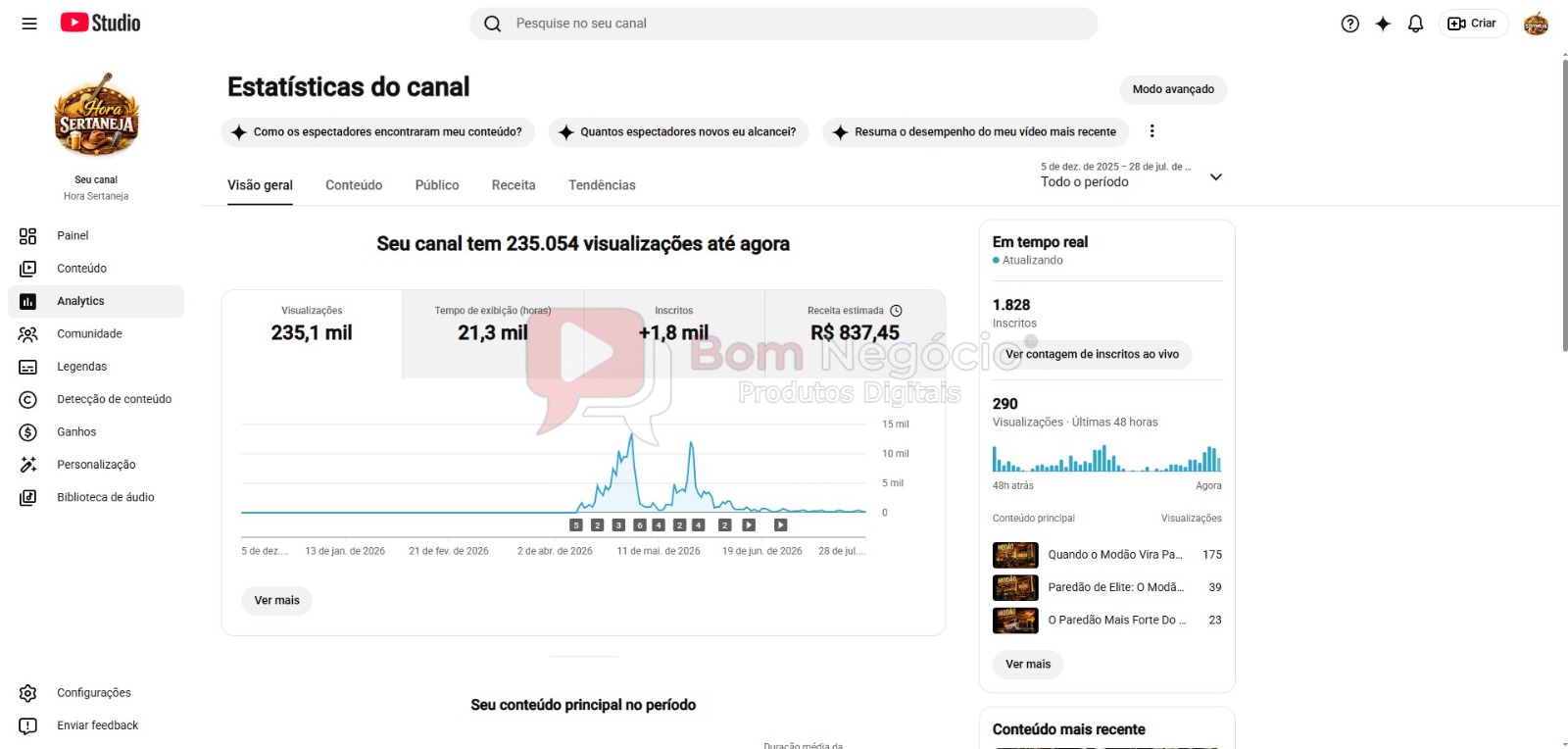Ask 'Quantos espectadores novos eu alcancei?'
1568x749 pixels.
tap(678, 131)
